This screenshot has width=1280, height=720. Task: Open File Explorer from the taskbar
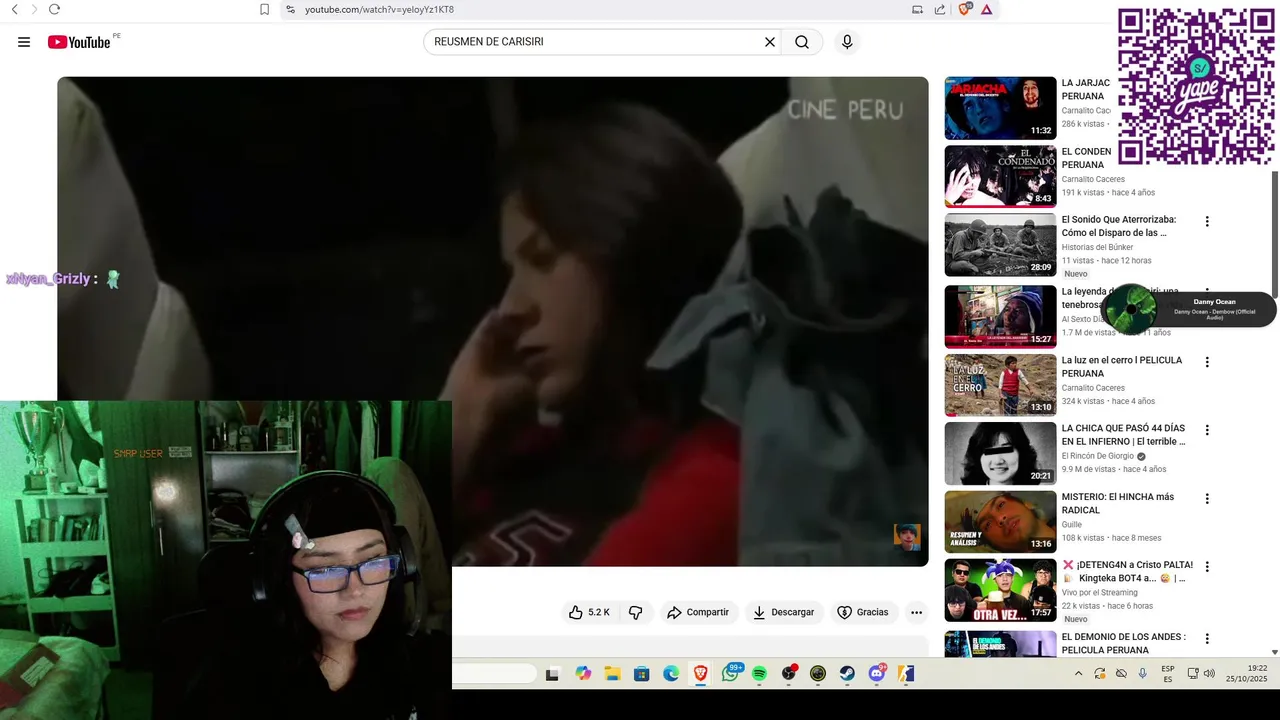point(612,674)
